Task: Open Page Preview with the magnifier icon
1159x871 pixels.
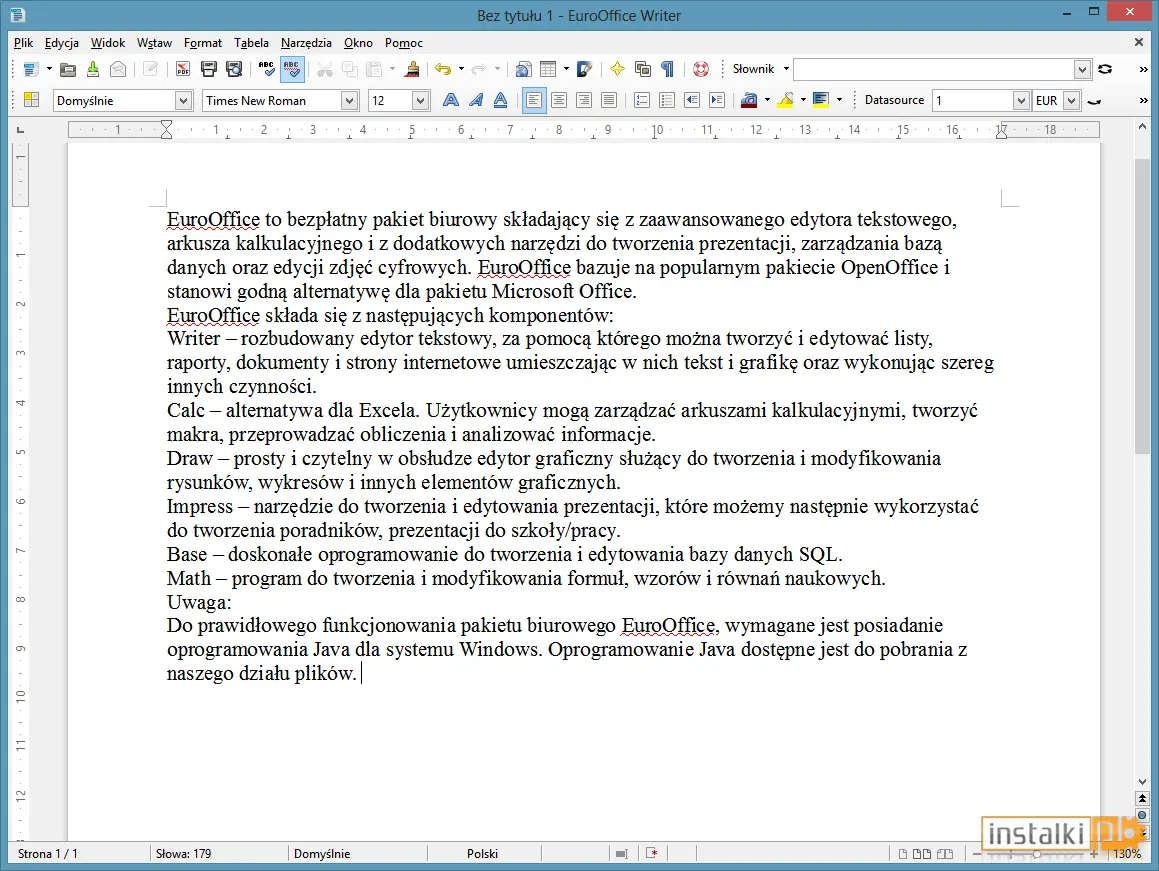Action: tap(234, 69)
